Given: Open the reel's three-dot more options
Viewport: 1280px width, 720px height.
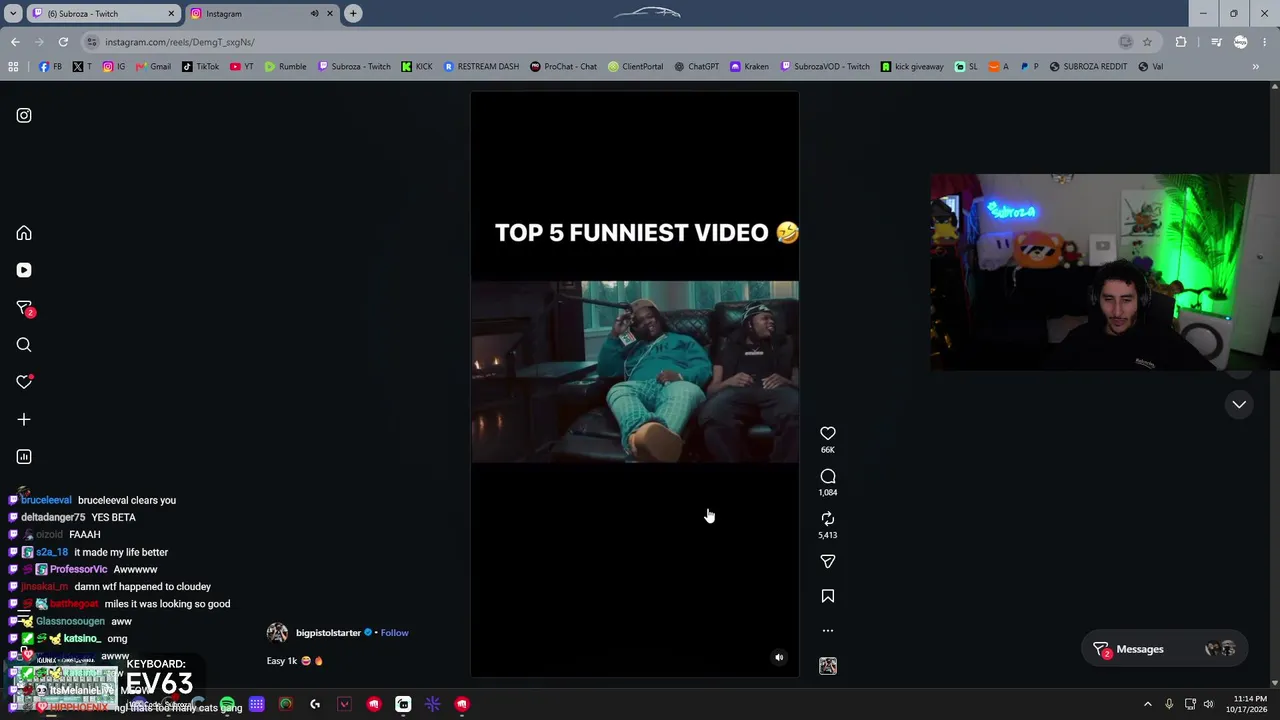Looking at the screenshot, I should click(x=828, y=631).
